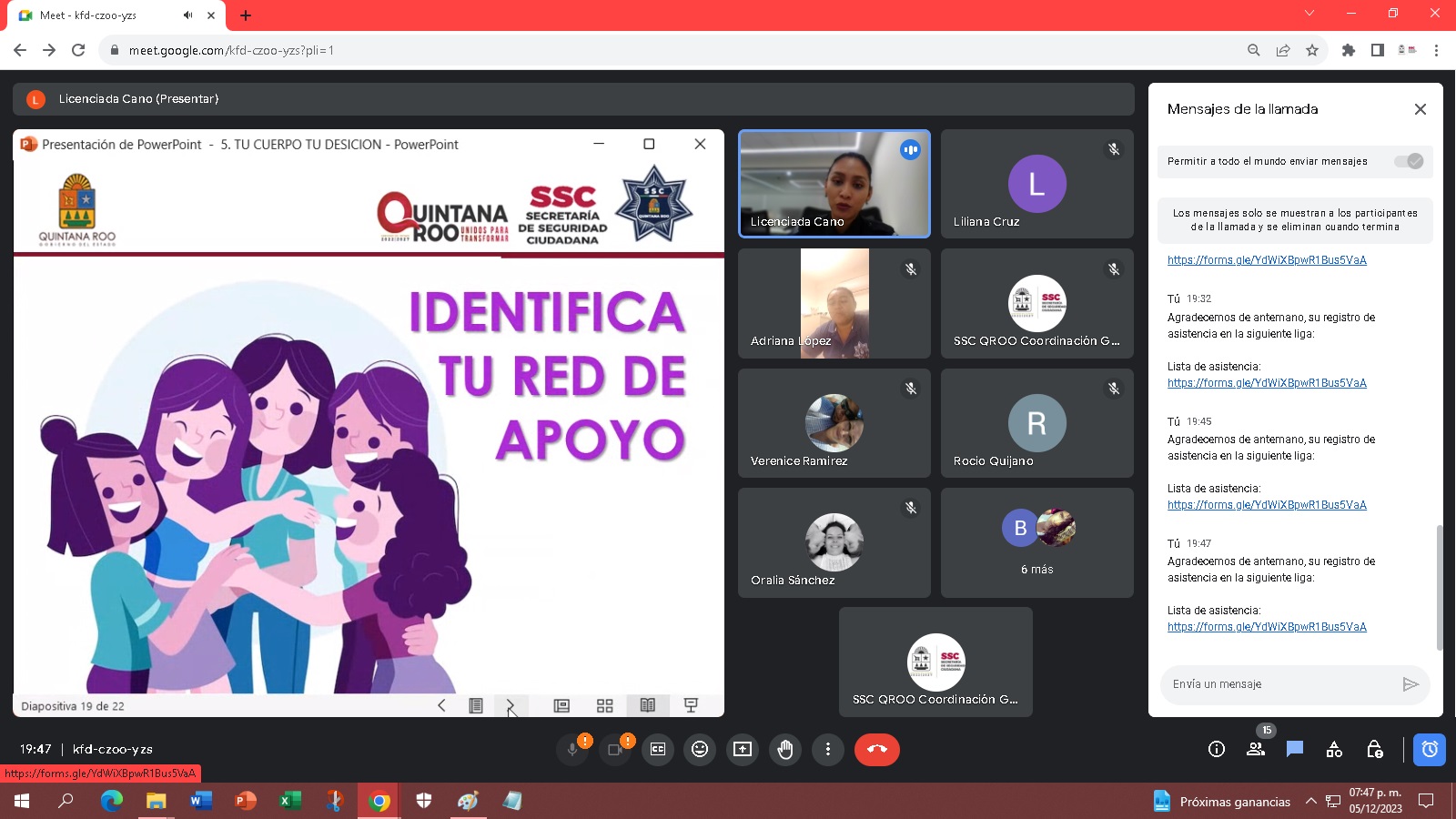
Task: Reload the page in Chrome
Action: (x=78, y=50)
